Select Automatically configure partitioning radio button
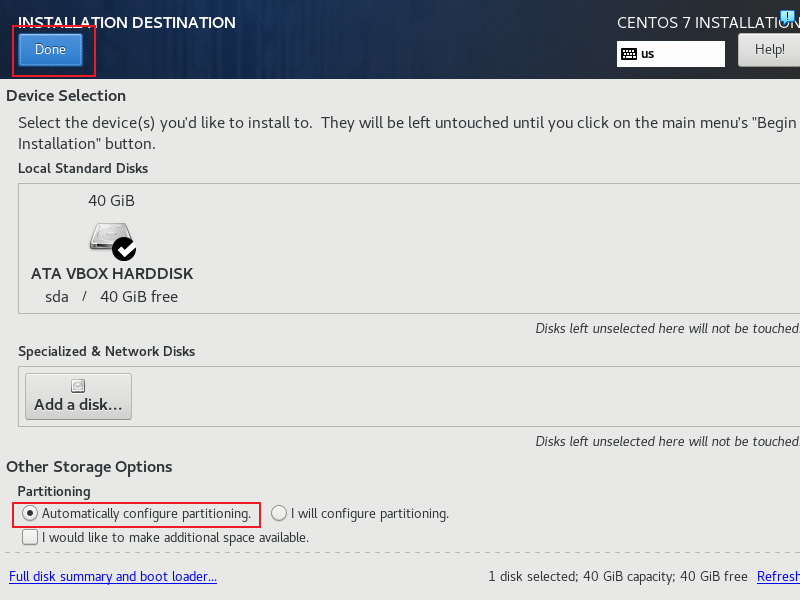The width and height of the screenshot is (800, 600). tap(30, 513)
